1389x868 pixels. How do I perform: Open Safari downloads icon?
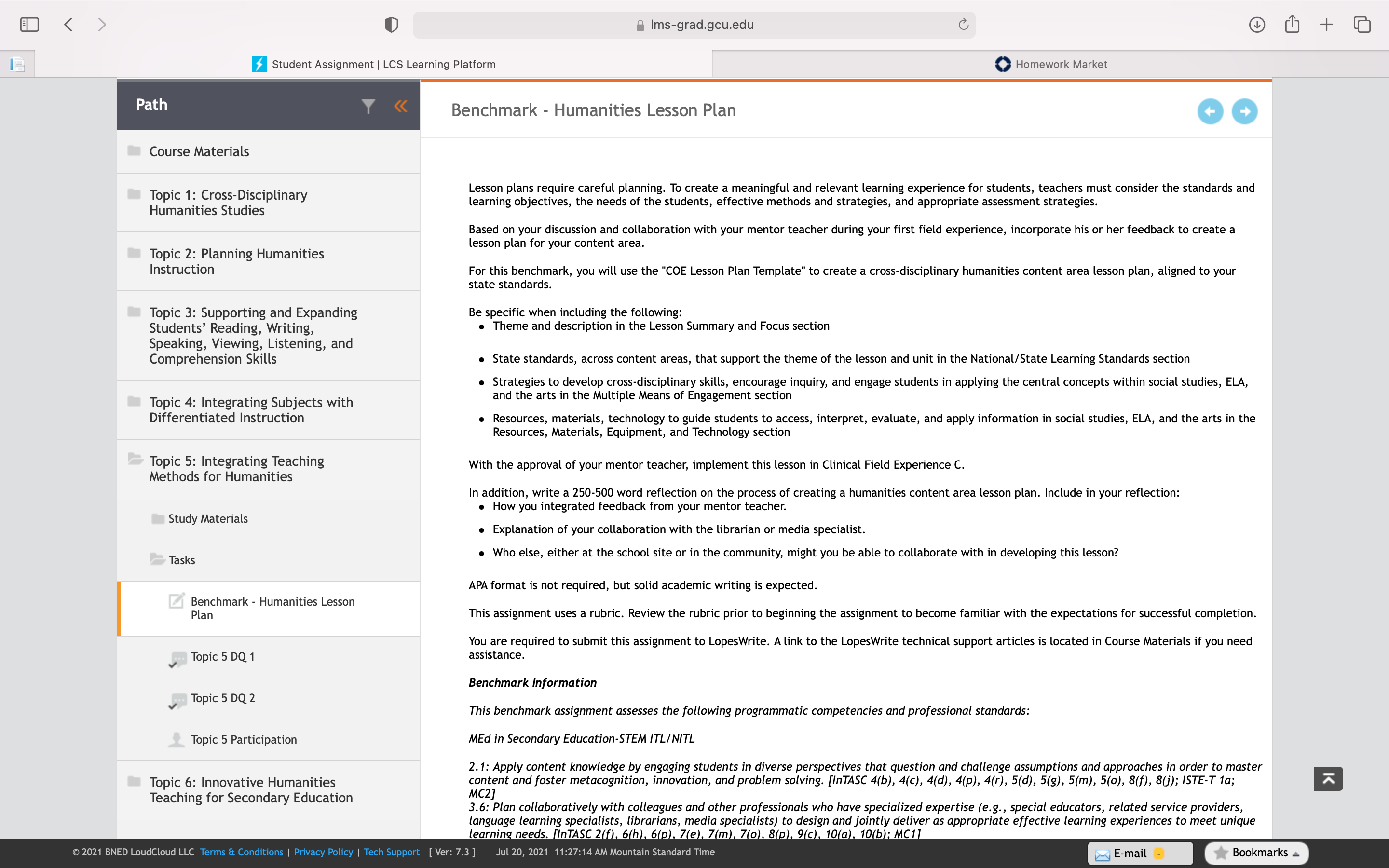1256,25
